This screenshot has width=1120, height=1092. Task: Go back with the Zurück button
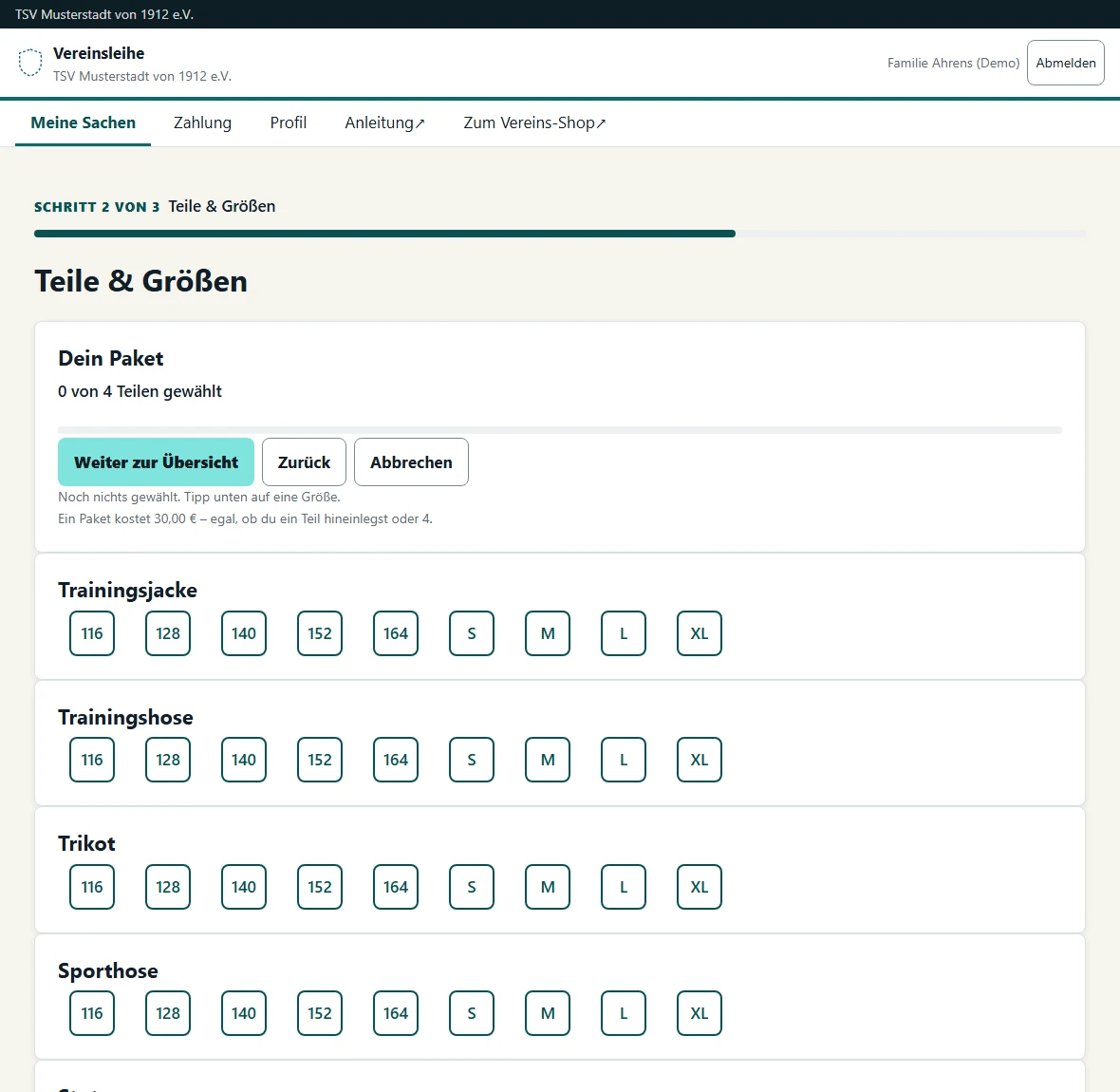pos(305,461)
